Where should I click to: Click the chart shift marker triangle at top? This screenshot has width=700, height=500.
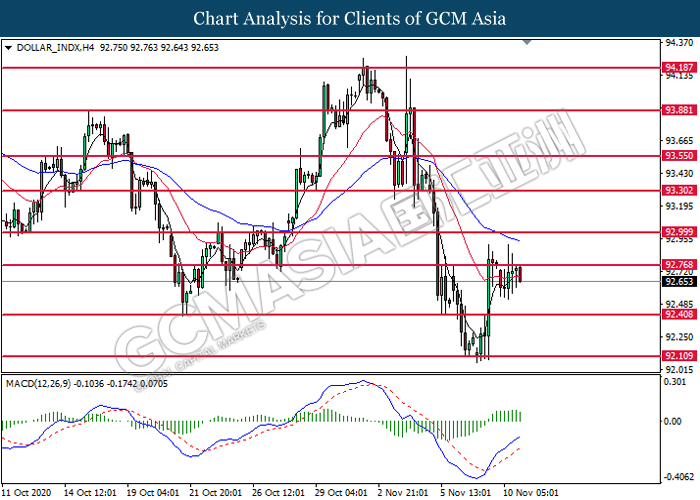coord(527,42)
